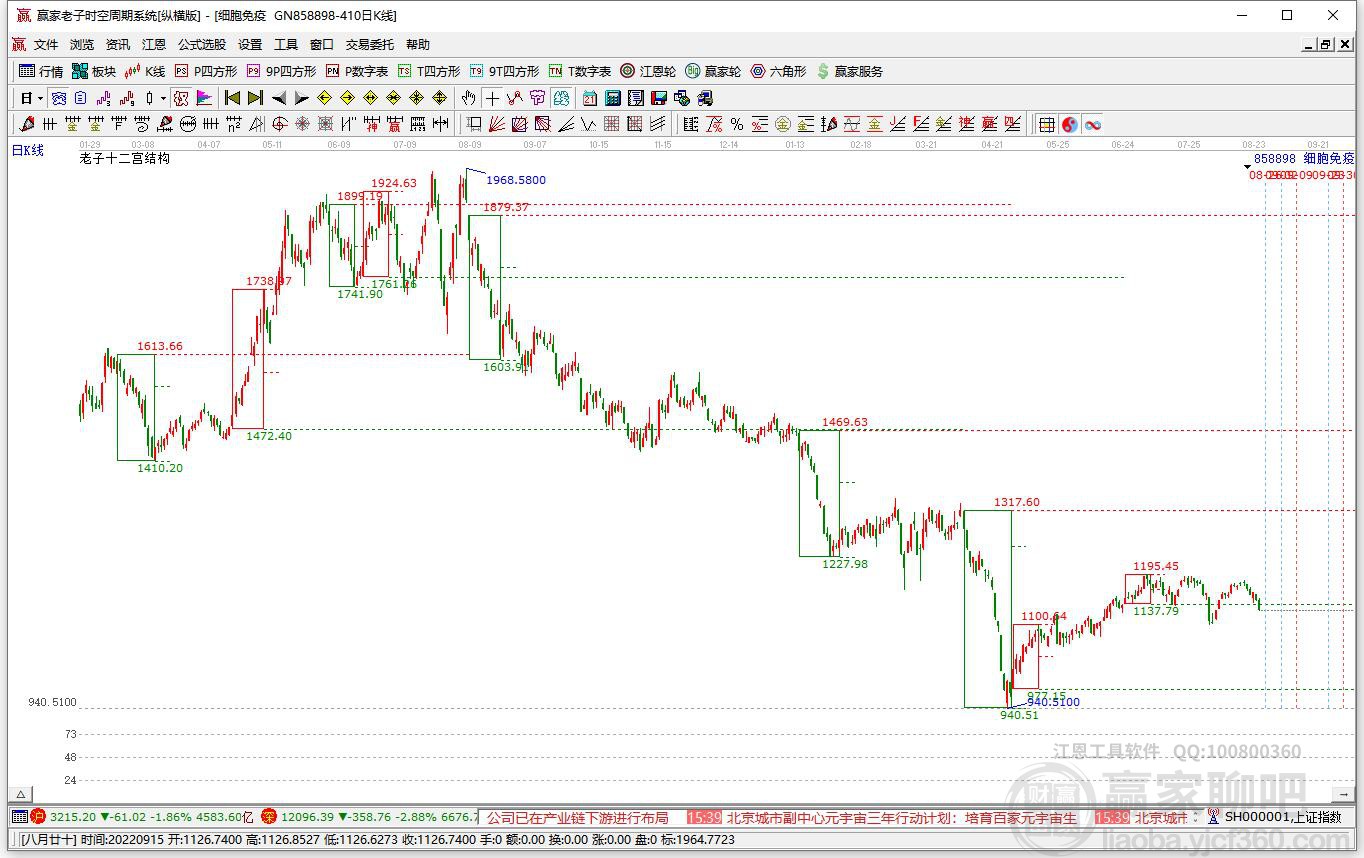Click the 1195.45 price label
The height and width of the screenshot is (858, 1364).
point(1156,566)
